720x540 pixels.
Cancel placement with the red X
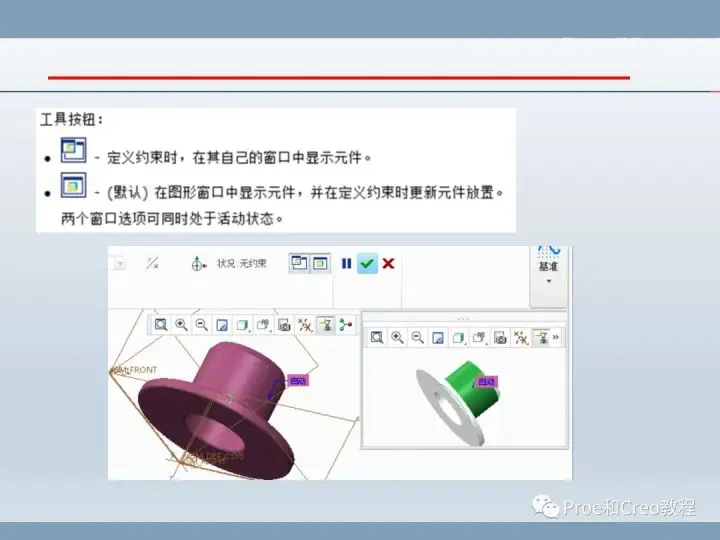coord(388,264)
